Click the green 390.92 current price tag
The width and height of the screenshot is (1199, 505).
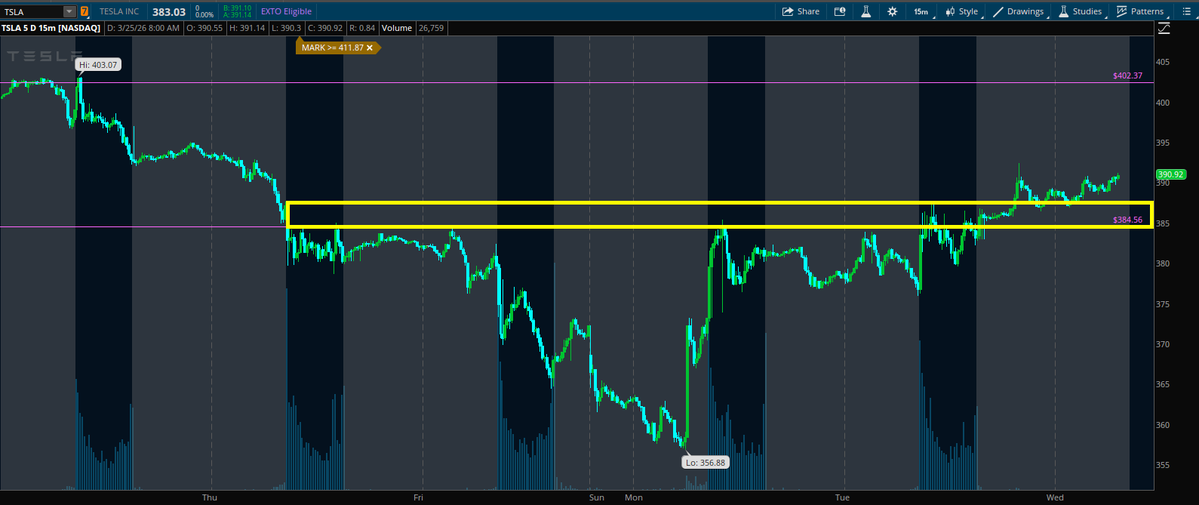click(1171, 174)
